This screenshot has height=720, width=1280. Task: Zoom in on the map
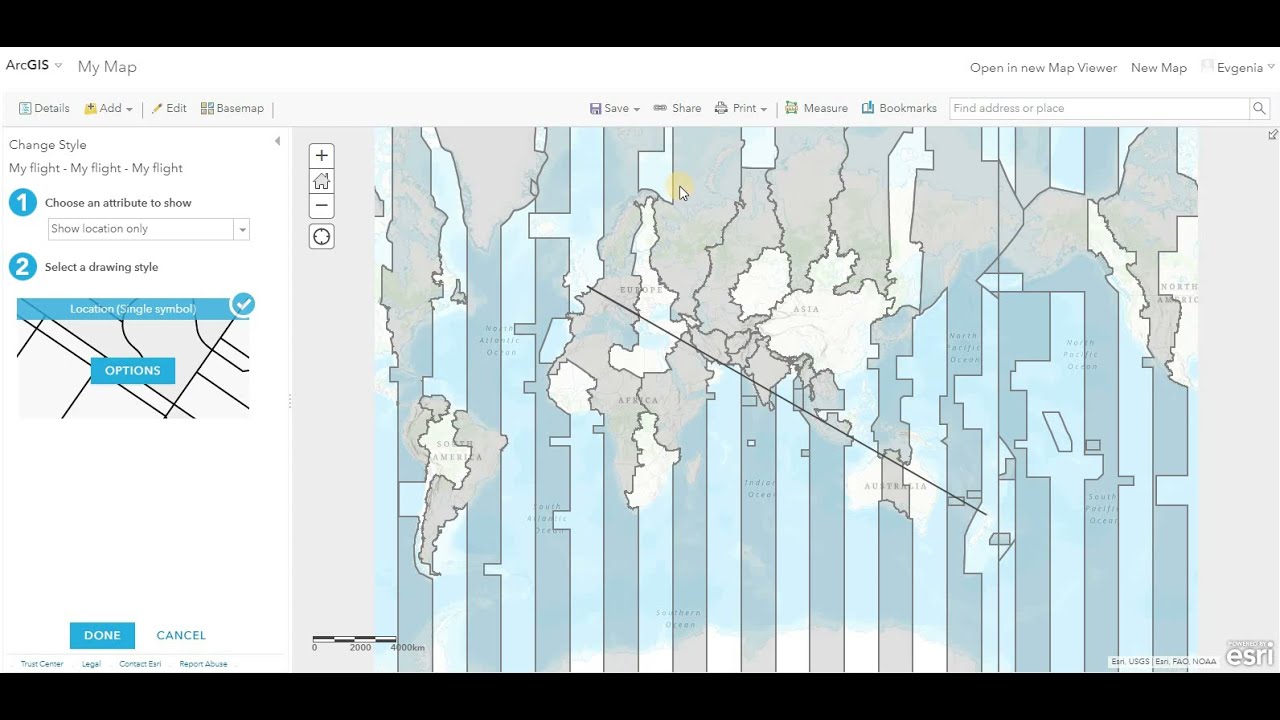[321, 155]
